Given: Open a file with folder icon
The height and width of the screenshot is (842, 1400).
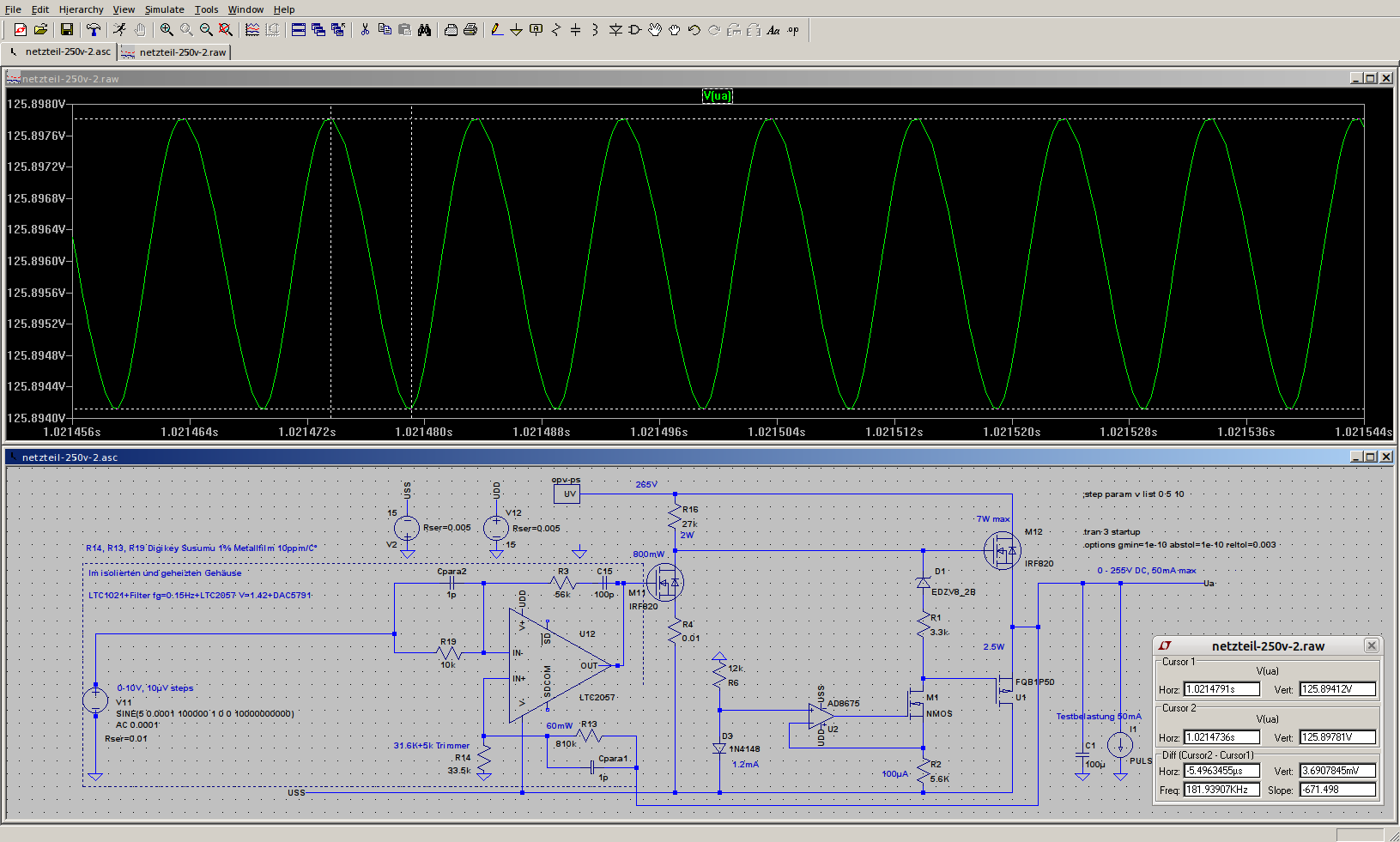Looking at the screenshot, I should (40, 30).
